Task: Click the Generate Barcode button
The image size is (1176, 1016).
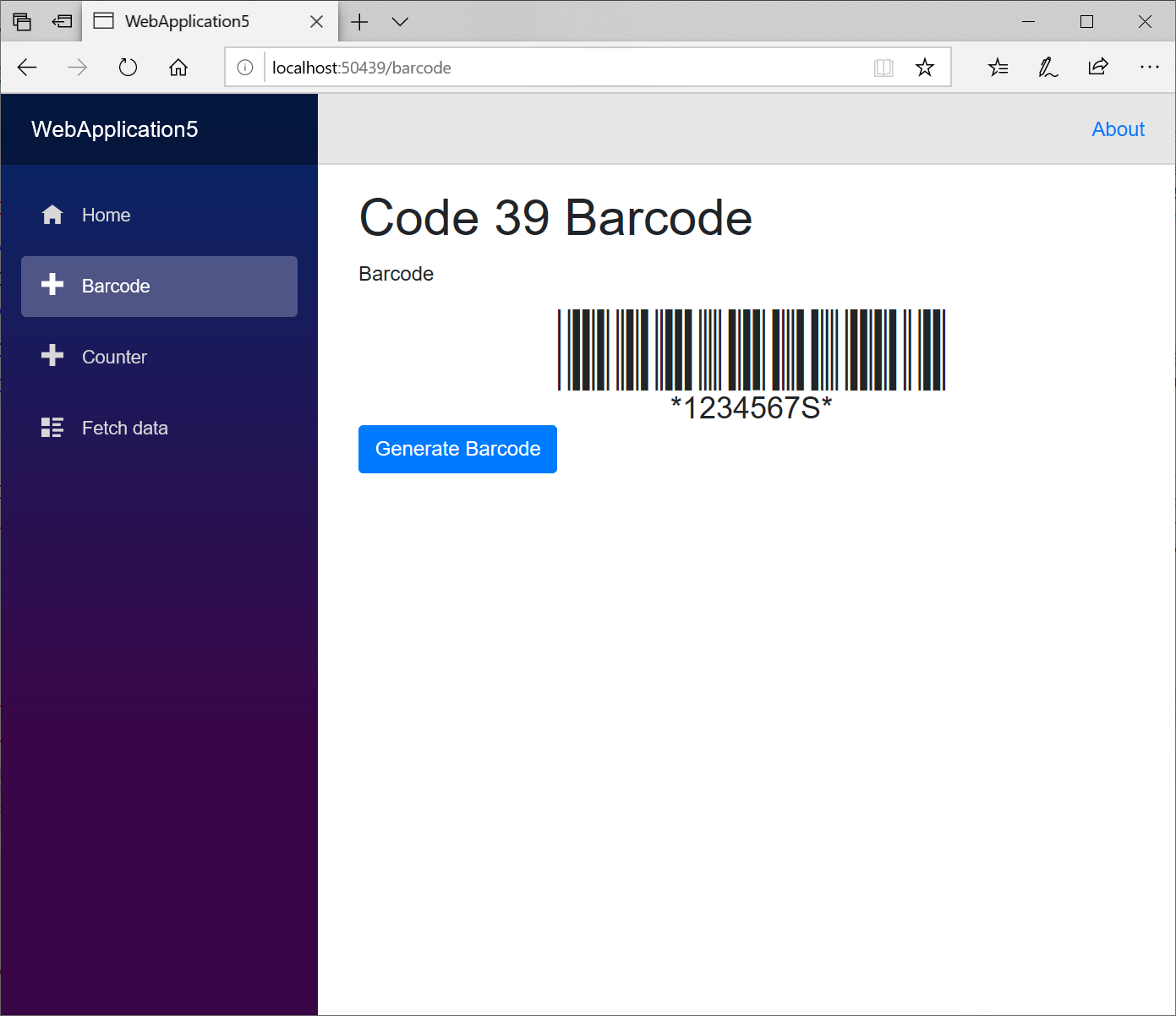Action: [457, 449]
